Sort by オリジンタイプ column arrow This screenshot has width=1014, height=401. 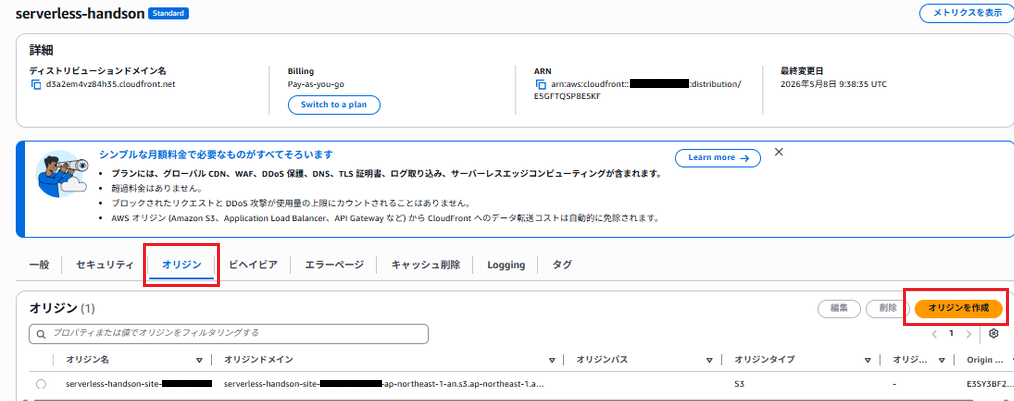point(867,360)
